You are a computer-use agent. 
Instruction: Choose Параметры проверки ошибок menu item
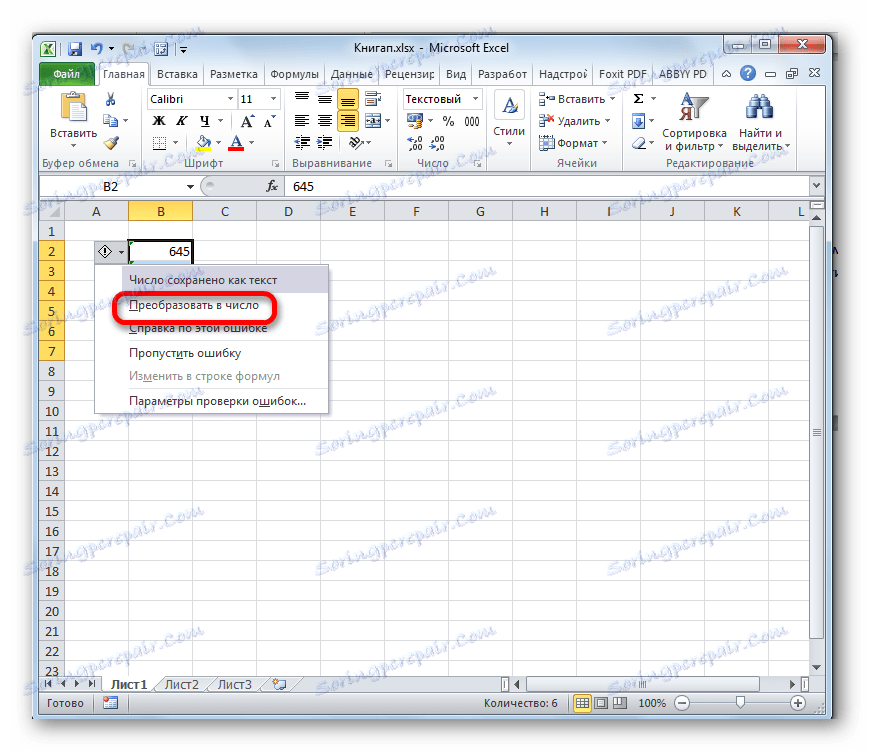[217, 400]
